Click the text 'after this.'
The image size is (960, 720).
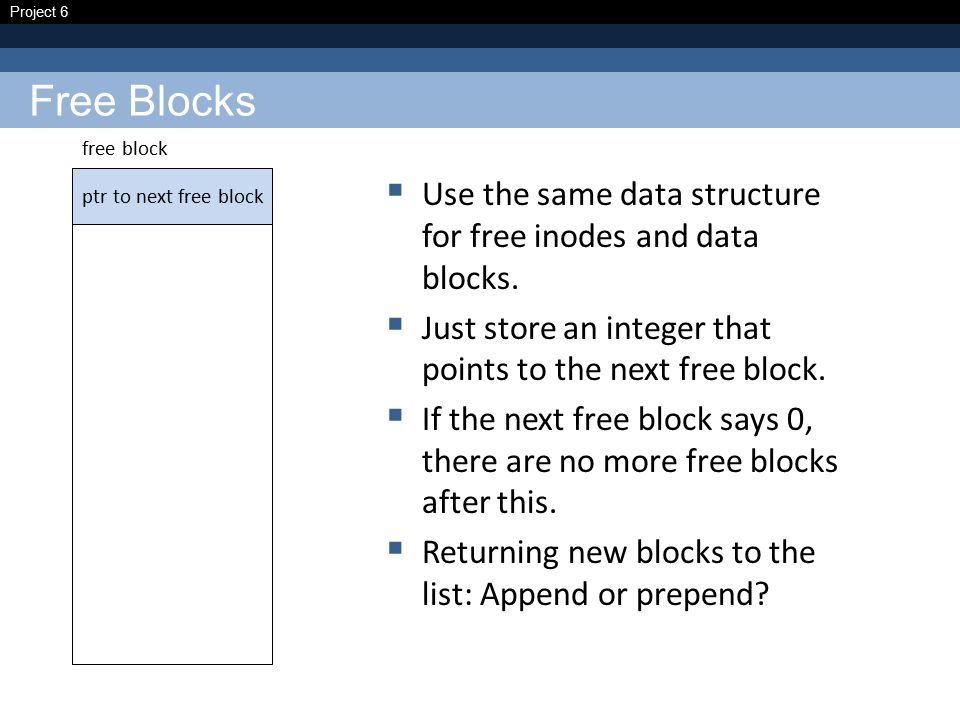click(489, 502)
